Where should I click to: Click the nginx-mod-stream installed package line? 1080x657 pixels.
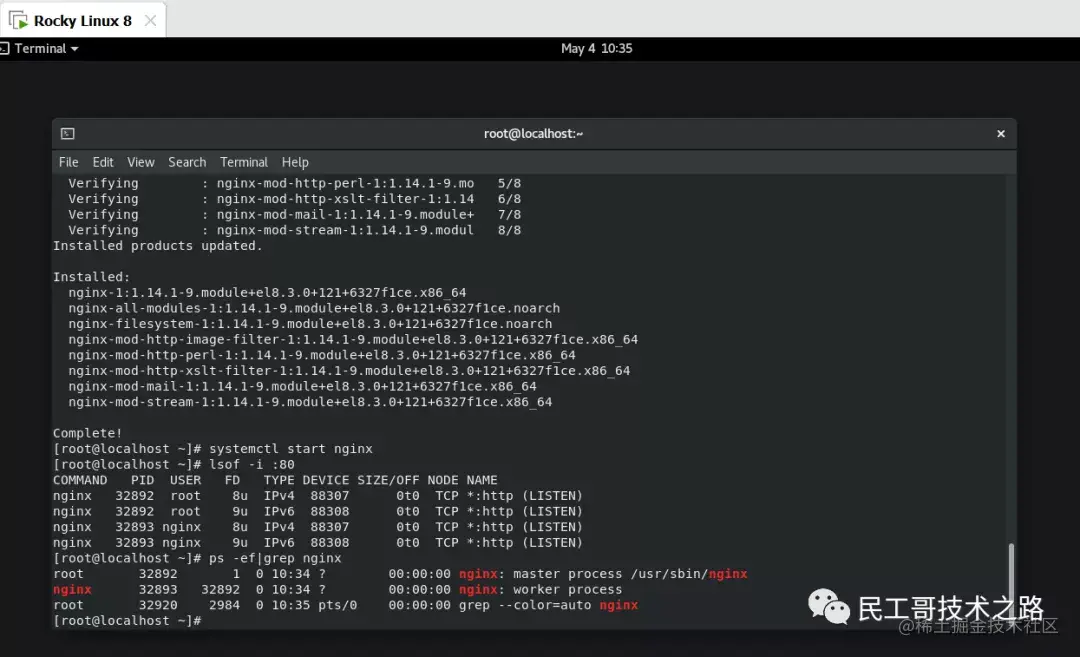tap(310, 402)
